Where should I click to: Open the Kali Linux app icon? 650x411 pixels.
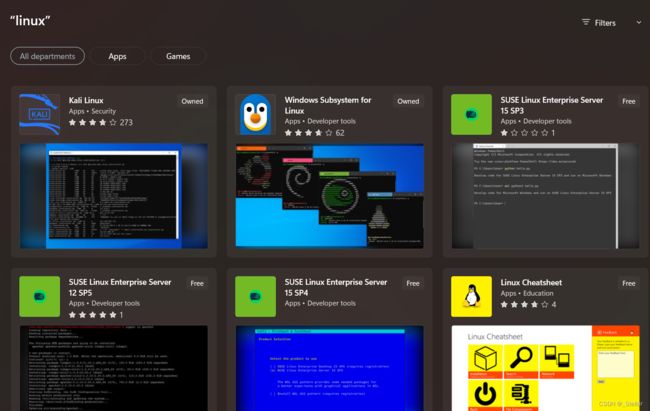click(x=39, y=114)
